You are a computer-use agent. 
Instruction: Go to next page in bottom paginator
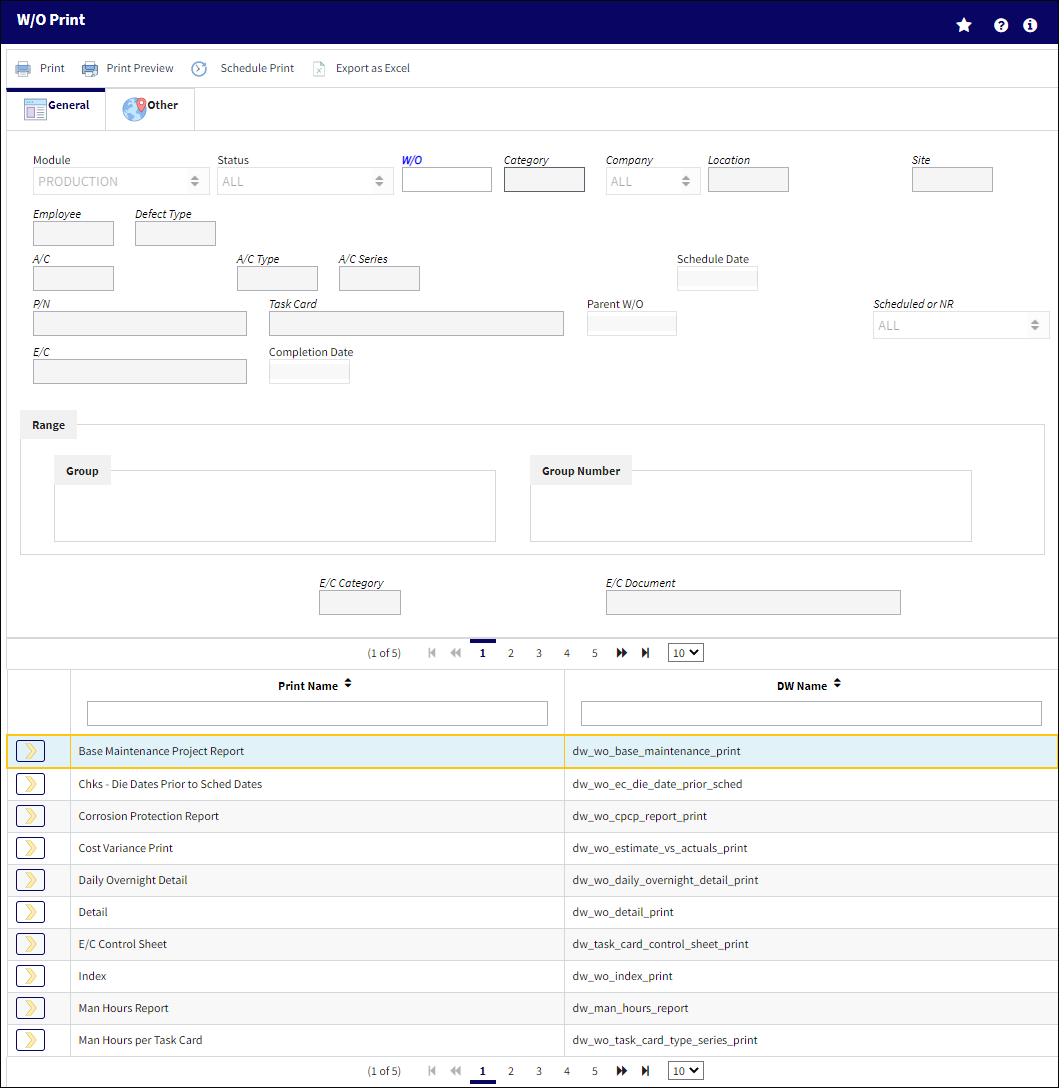click(x=622, y=1071)
